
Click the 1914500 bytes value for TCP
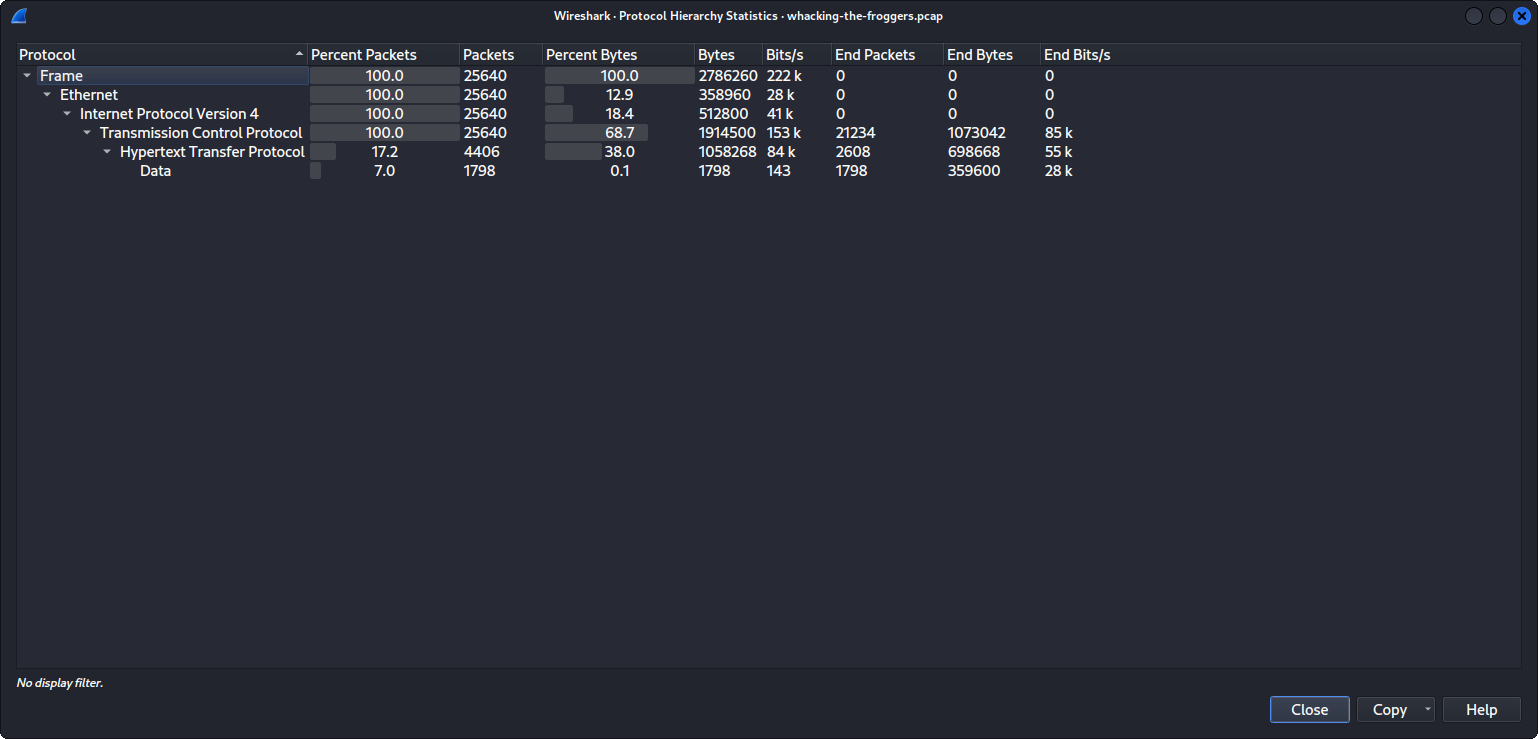pyautogui.click(x=727, y=133)
